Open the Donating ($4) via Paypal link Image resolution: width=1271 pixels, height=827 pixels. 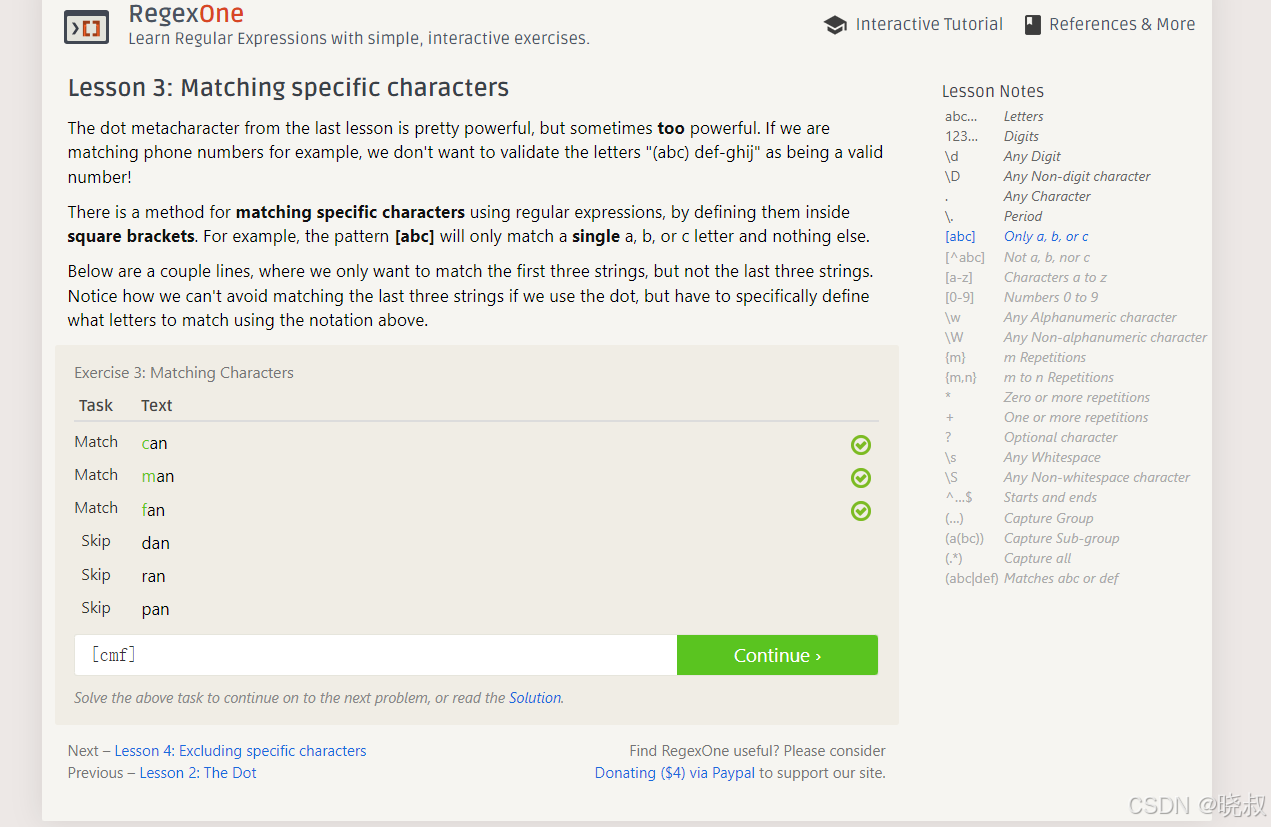click(675, 773)
